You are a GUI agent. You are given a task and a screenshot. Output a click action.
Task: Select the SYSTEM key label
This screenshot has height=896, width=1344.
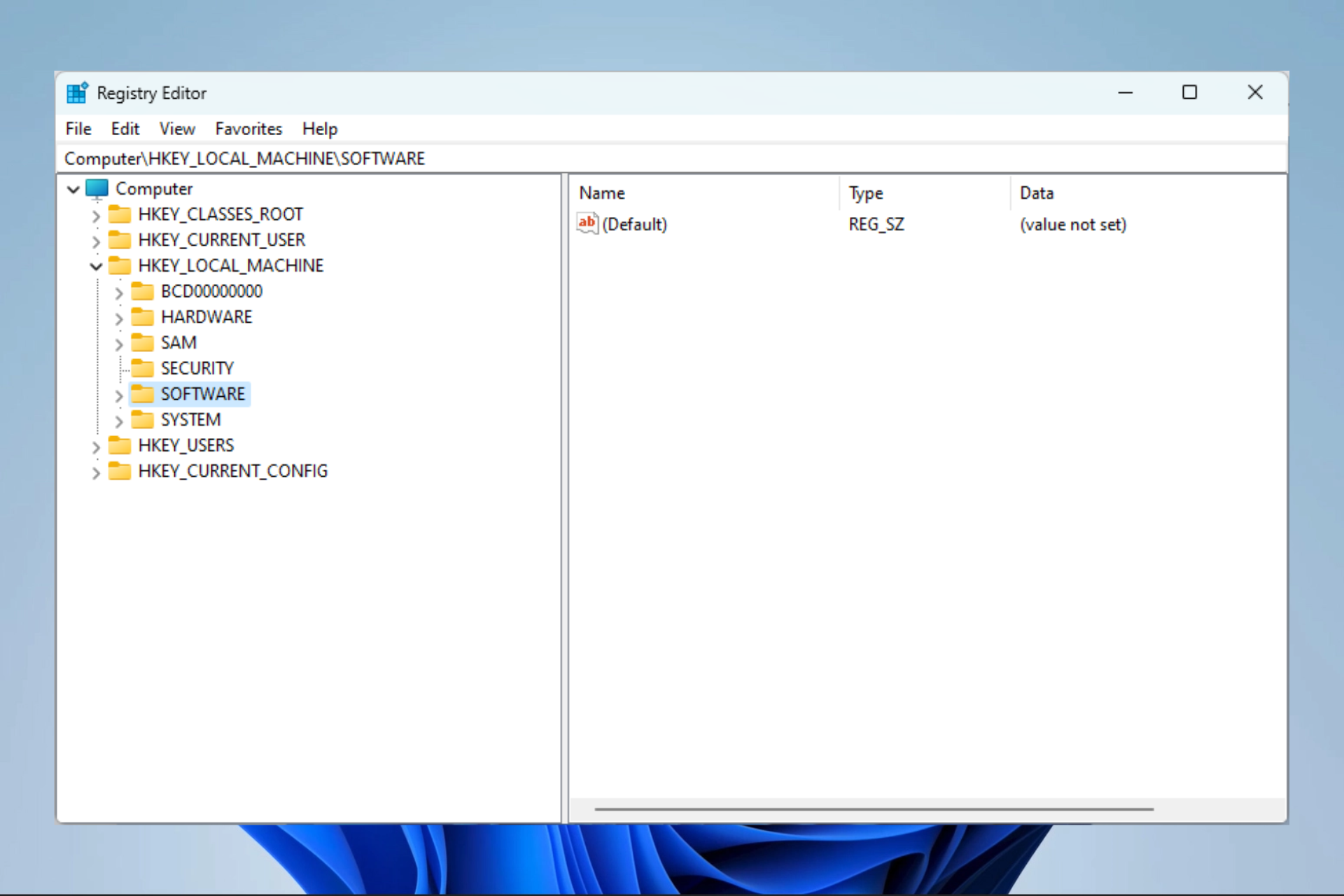190,419
